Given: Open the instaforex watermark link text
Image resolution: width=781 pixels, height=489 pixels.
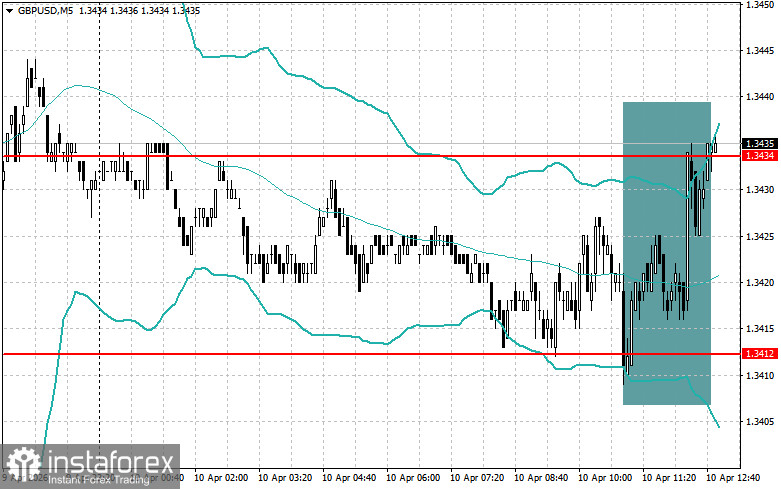Looking at the screenshot, I should [x=111, y=462].
